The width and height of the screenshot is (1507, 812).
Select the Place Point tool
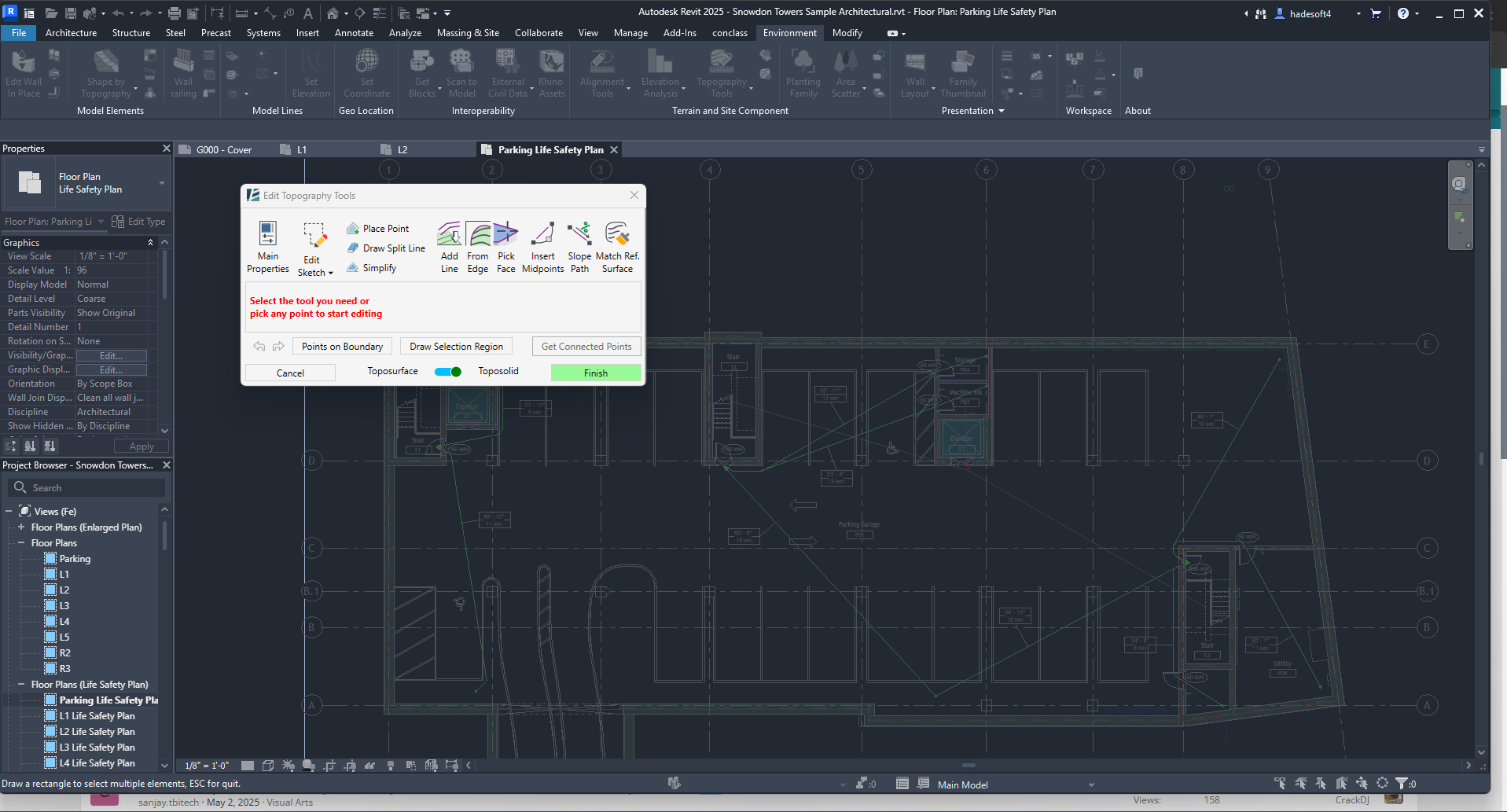point(378,229)
